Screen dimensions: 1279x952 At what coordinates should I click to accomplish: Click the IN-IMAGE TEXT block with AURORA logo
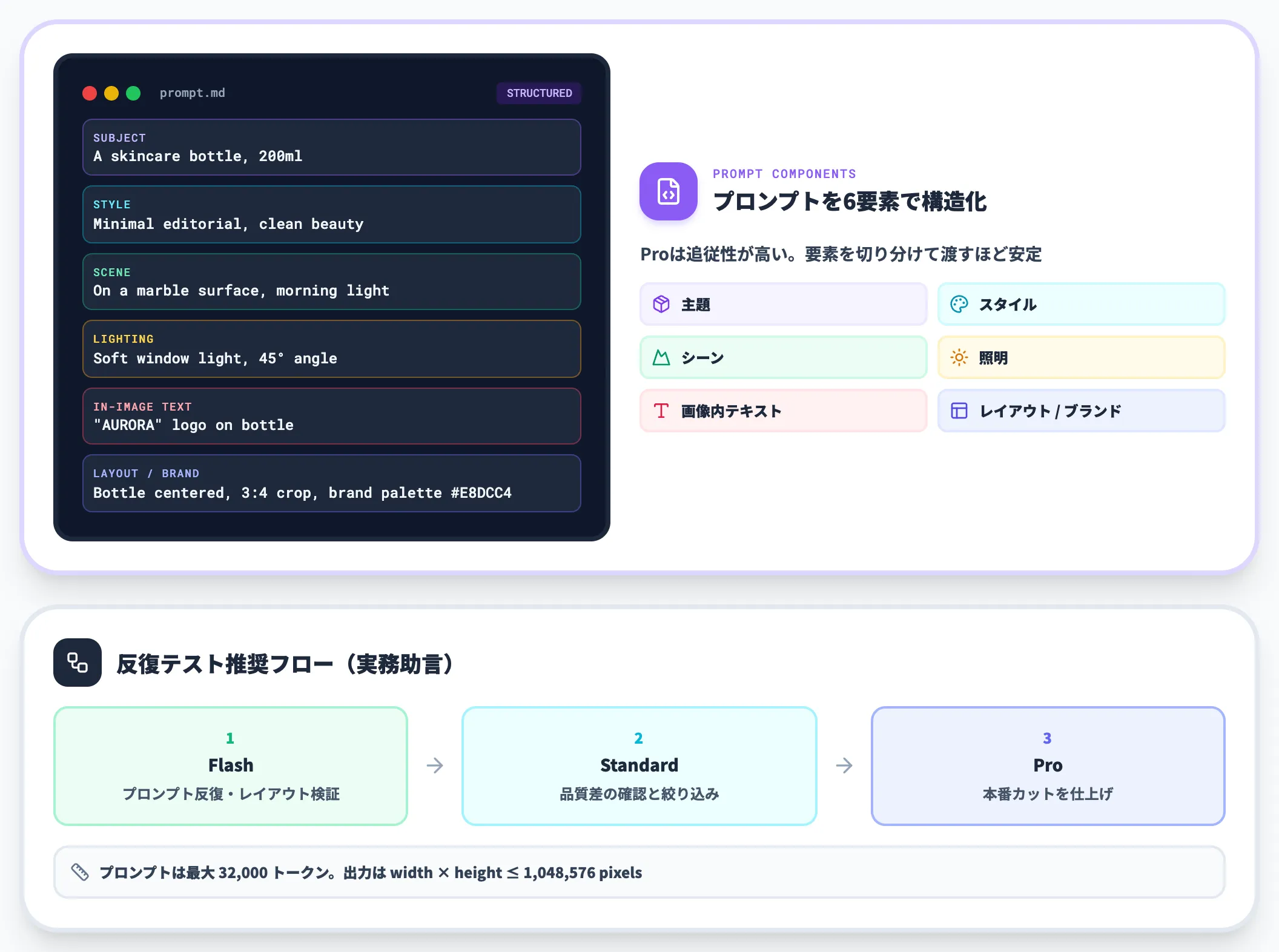332,416
